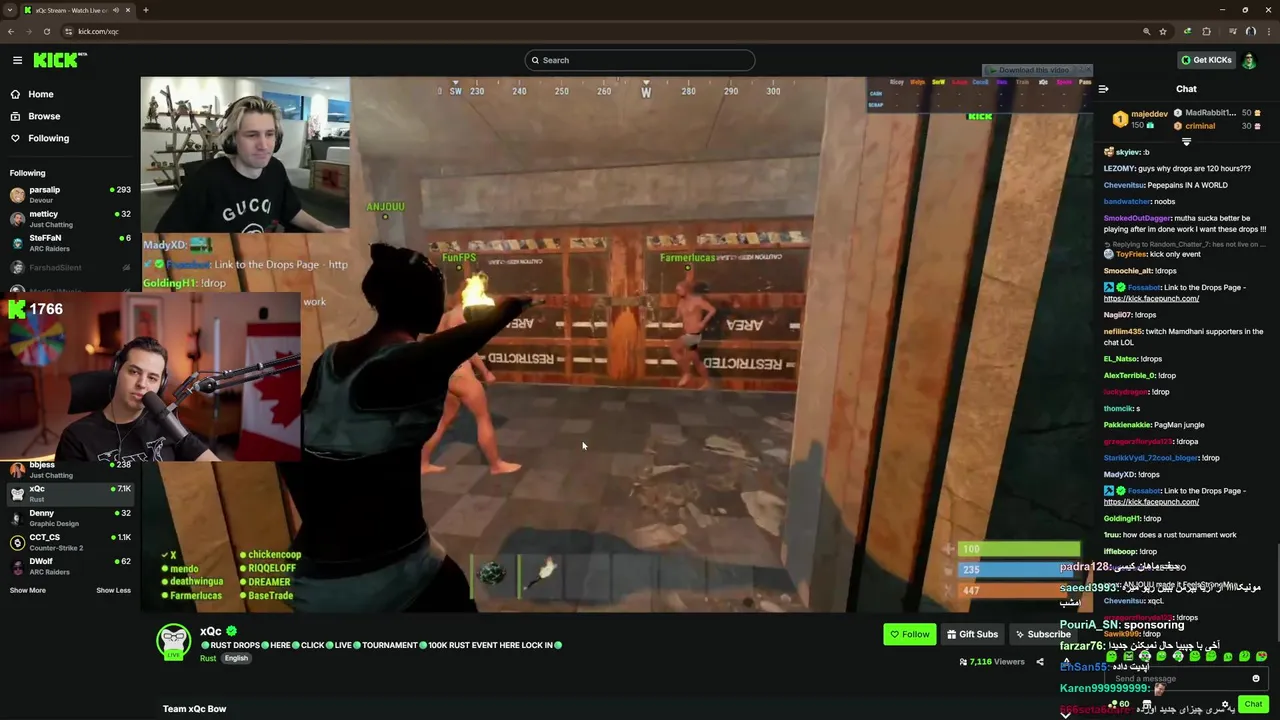Image resolution: width=1280 pixels, height=720 pixels.
Task: Open the browser three-dot menu
Action: 1268,31
